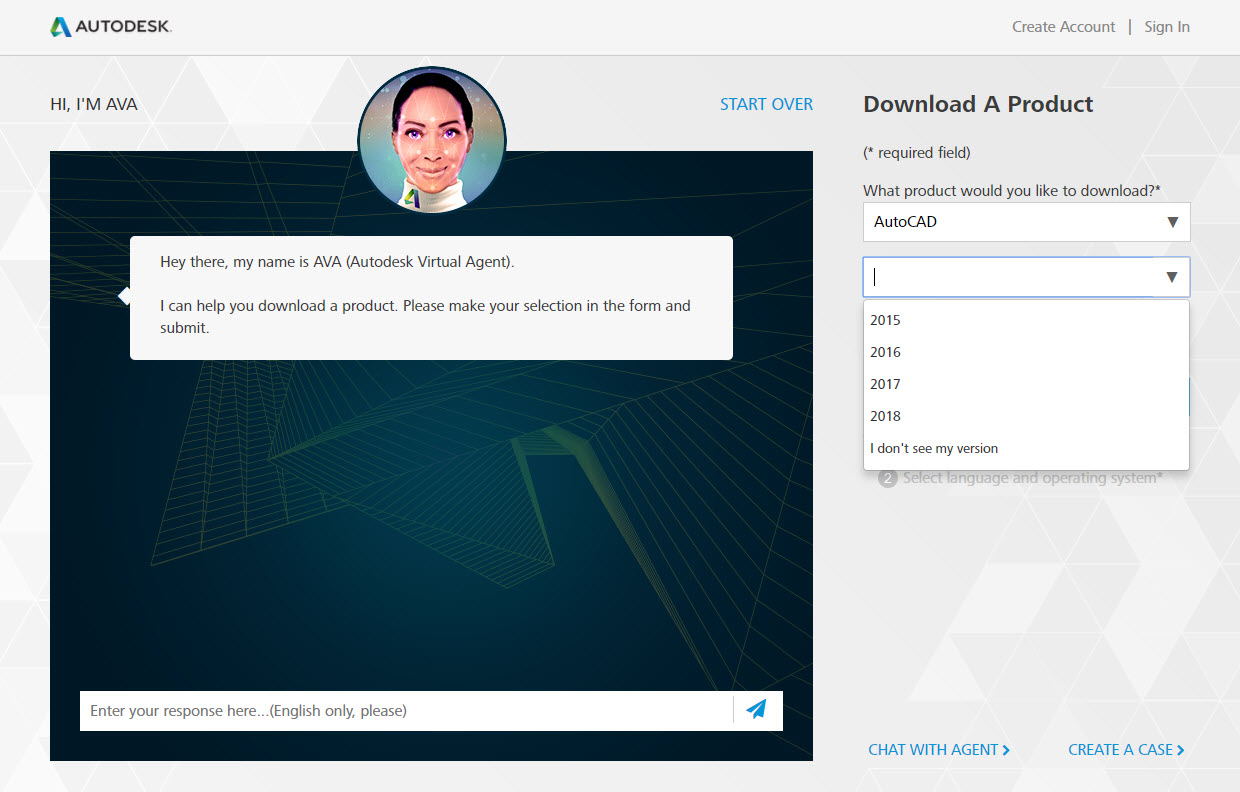Click the send message paper-plane icon

coord(757,710)
